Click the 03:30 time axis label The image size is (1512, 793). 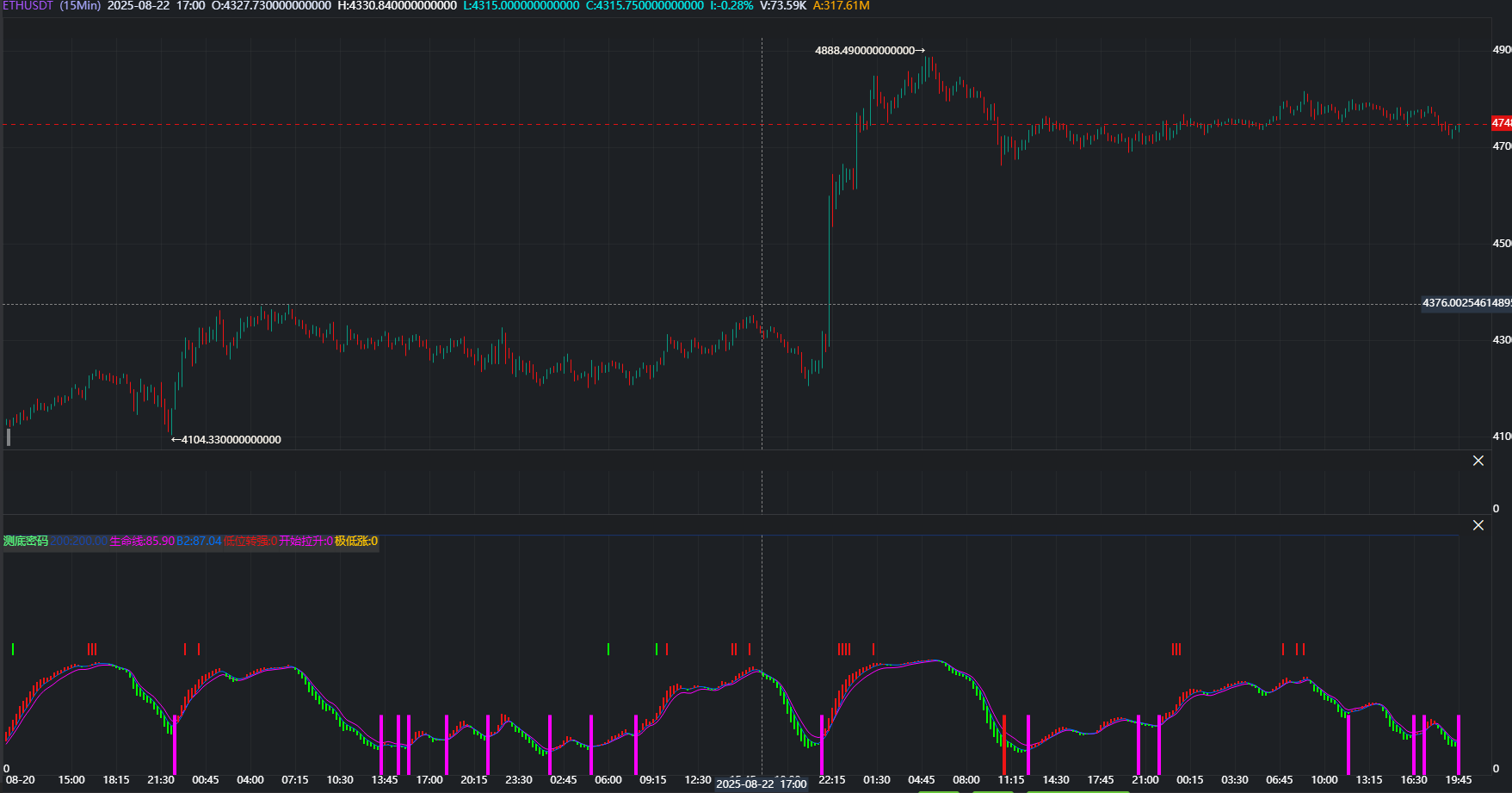pyautogui.click(x=1235, y=780)
